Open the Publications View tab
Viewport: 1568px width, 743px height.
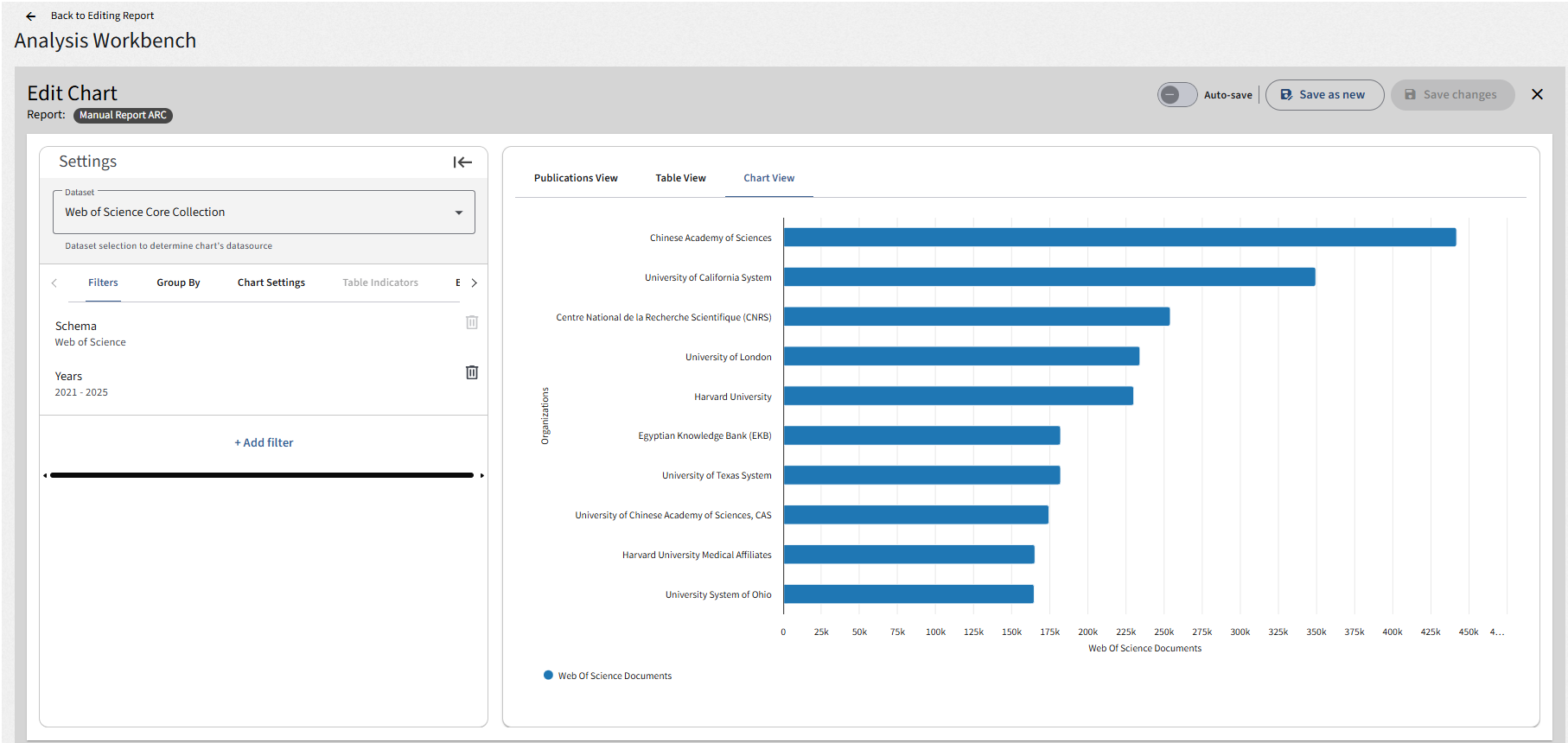coord(576,178)
